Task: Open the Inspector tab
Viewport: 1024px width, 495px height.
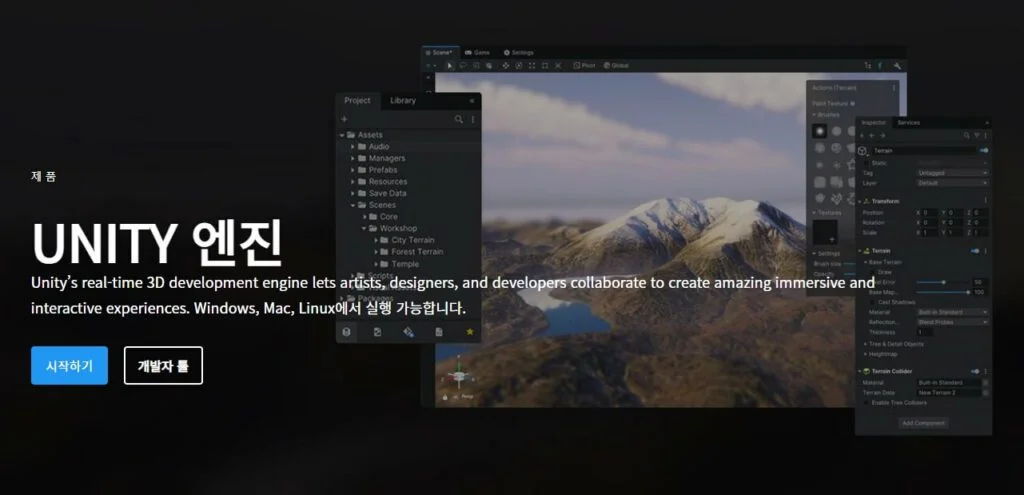Action: pos(874,123)
